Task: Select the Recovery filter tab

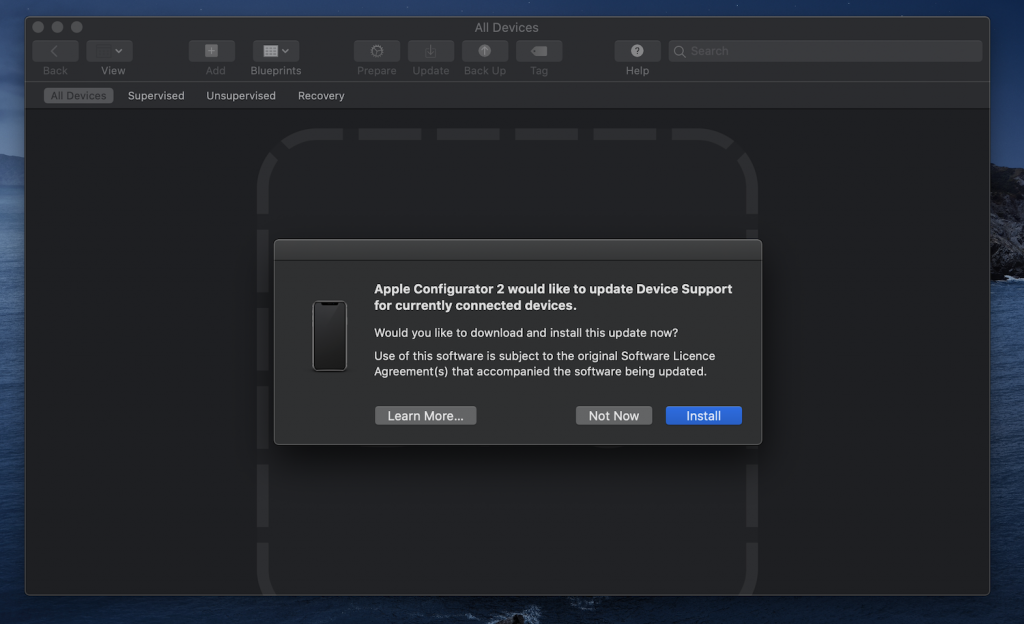Action: pyautogui.click(x=320, y=95)
